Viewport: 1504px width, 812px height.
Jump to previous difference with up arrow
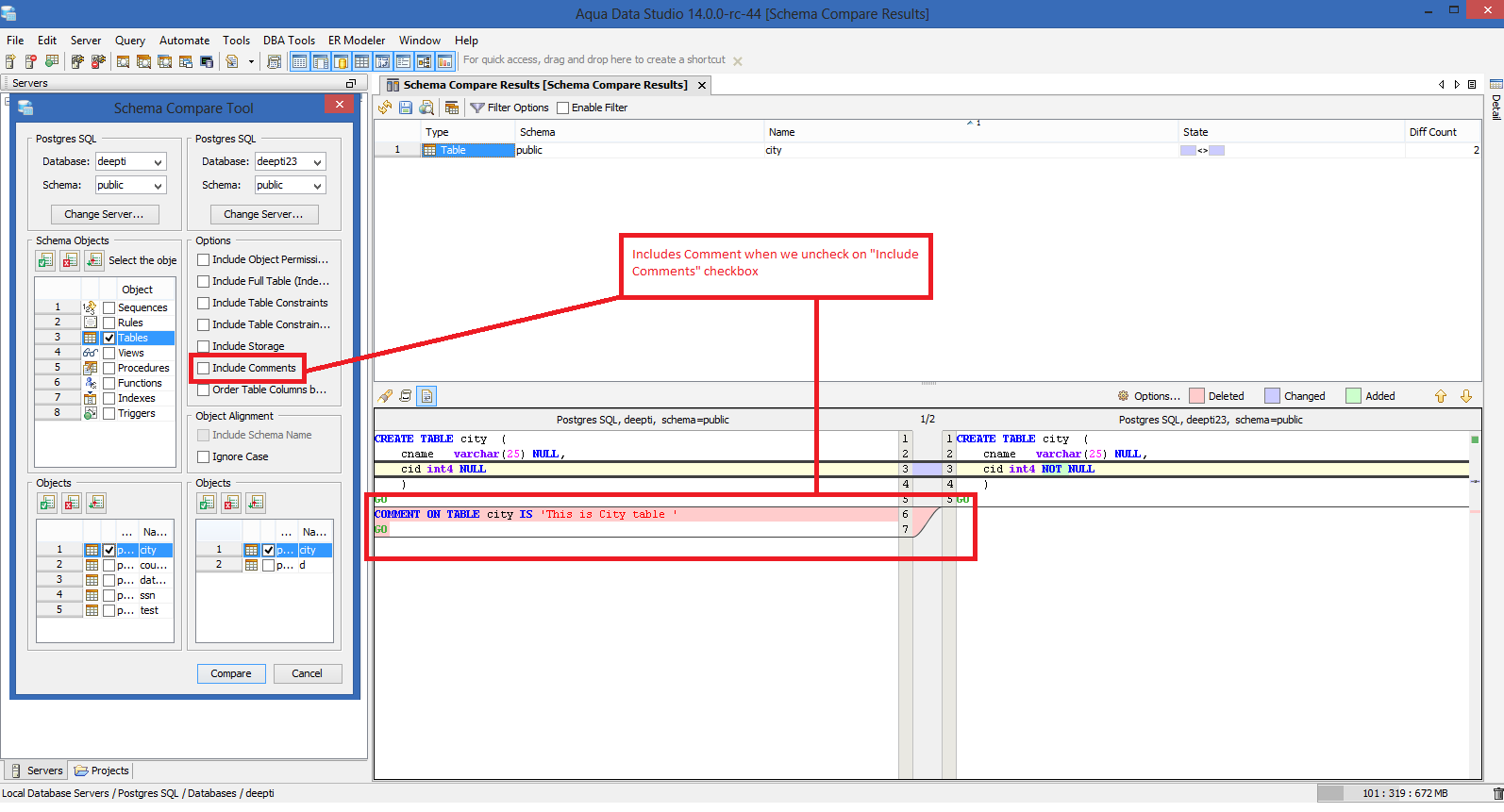1441,396
